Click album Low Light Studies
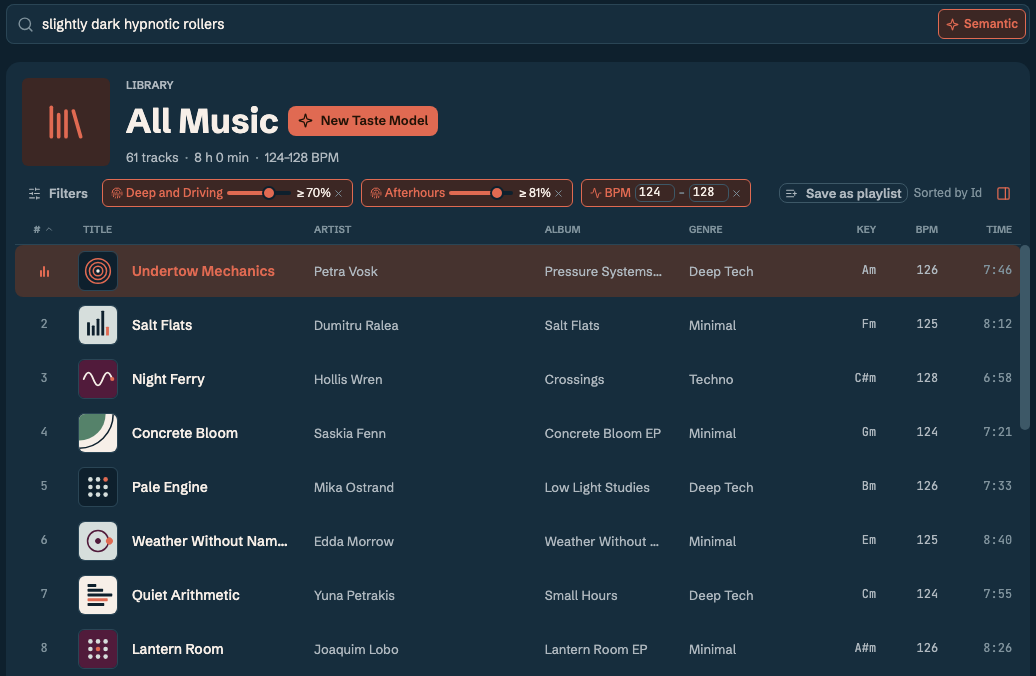The image size is (1036, 676). (x=597, y=487)
